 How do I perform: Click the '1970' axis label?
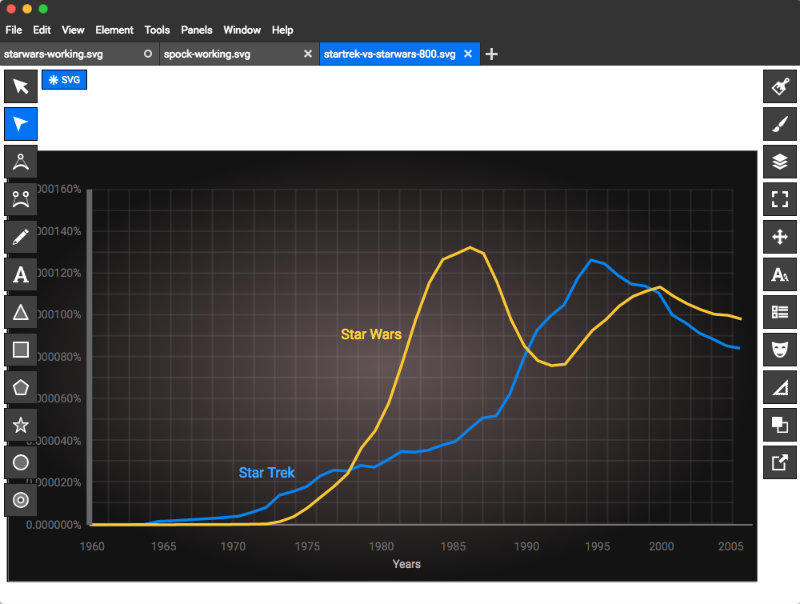[233, 546]
